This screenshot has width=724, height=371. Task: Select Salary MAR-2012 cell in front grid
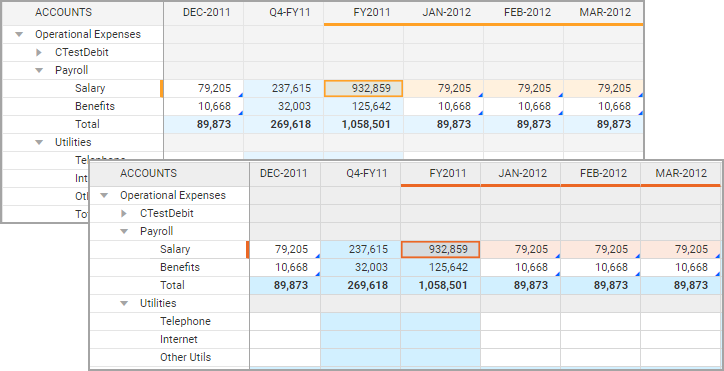pos(681,249)
